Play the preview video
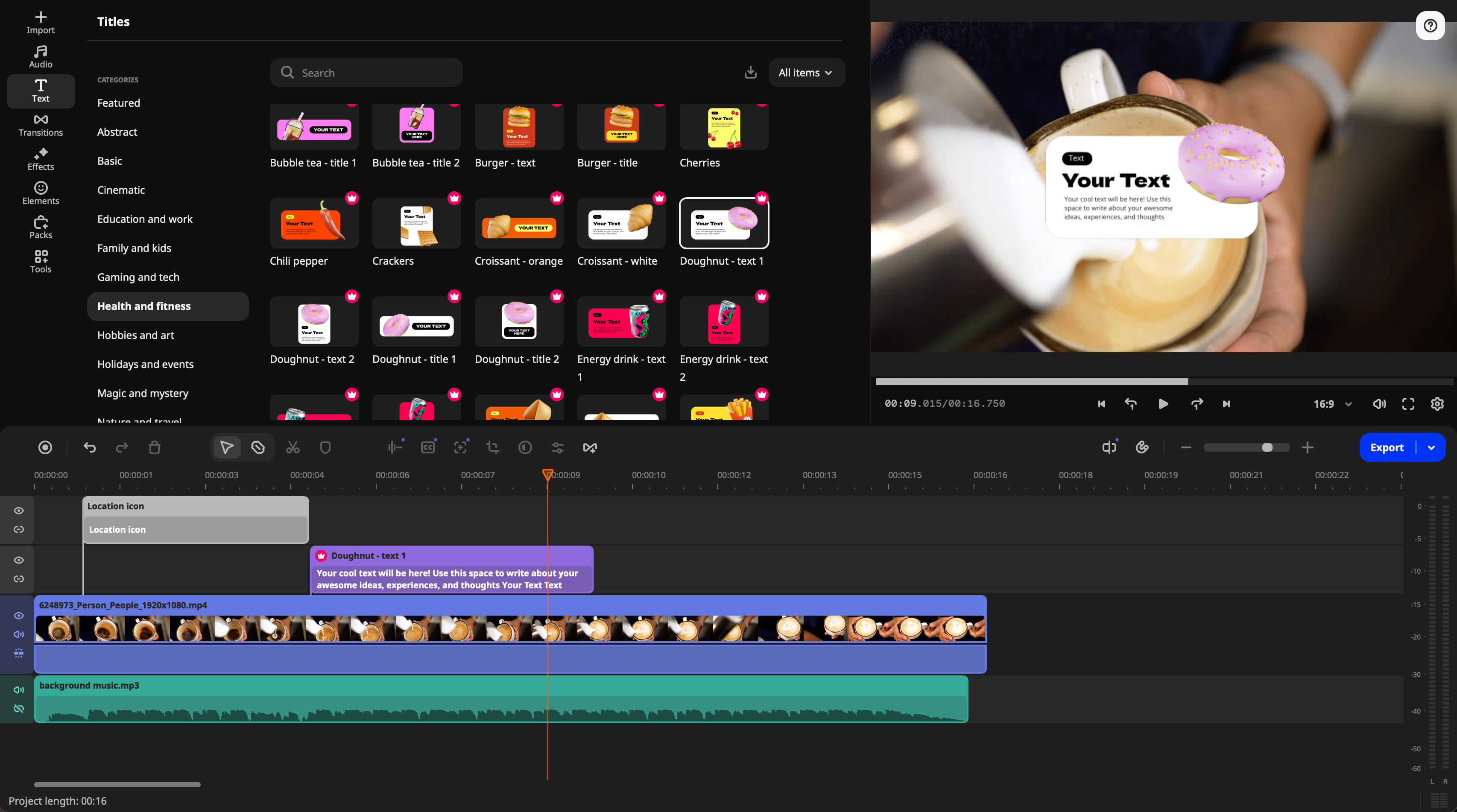Image resolution: width=1457 pixels, height=812 pixels. coord(1163,404)
